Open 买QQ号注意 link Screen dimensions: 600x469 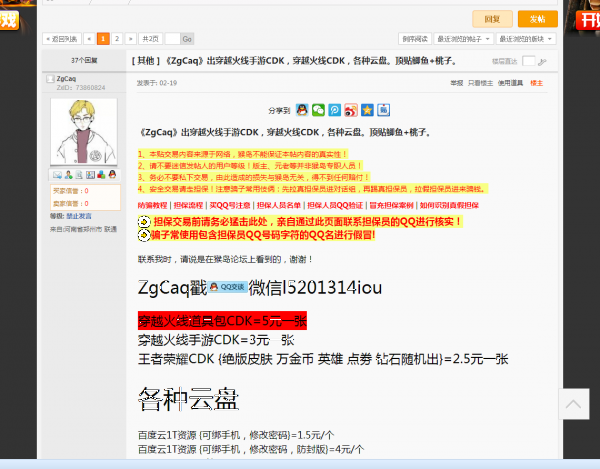pyautogui.click(x=230, y=205)
